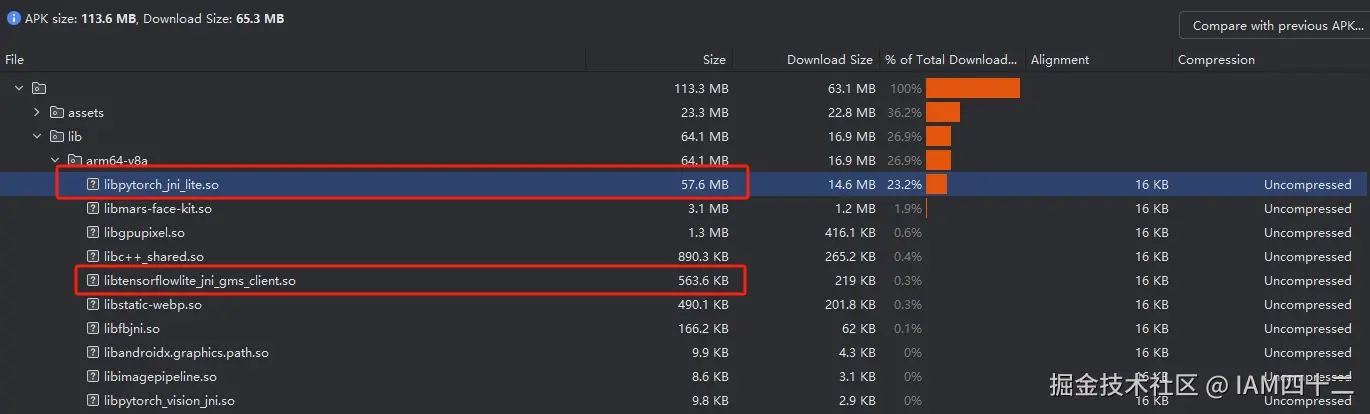Click the root total download percentage bar
This screenshot has width=1370, height=414.
(x=972, y=89)
